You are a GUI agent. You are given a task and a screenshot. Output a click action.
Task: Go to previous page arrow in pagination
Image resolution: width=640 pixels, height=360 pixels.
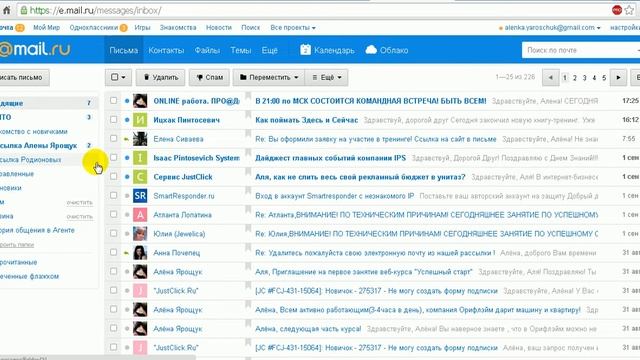tap(550, 78)
